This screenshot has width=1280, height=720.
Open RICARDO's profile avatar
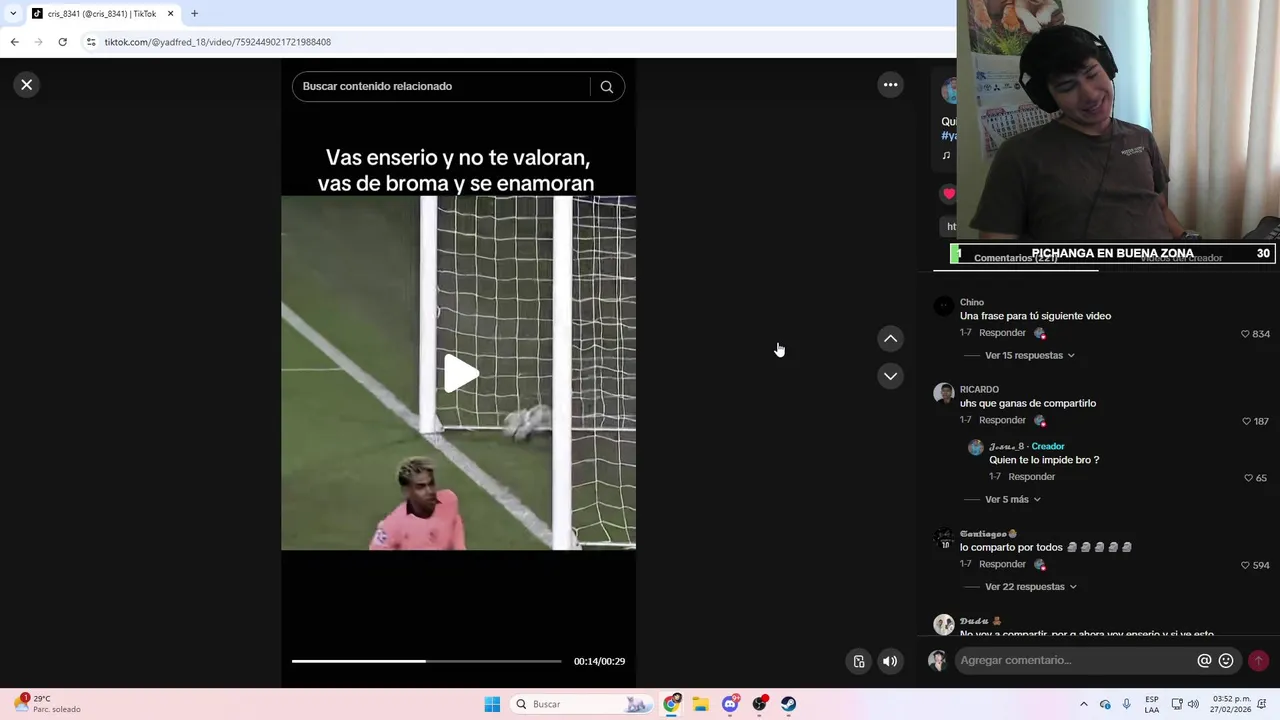[x=944, y=393]
